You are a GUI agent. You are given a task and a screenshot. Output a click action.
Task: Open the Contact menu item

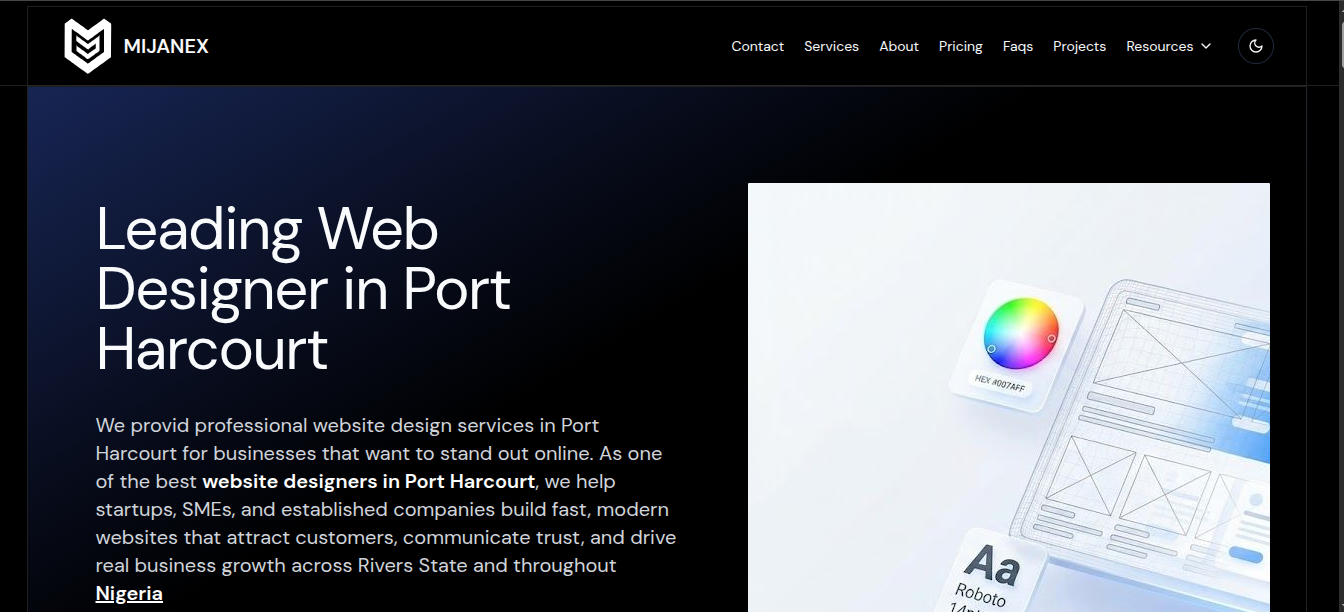coord(757,46)
